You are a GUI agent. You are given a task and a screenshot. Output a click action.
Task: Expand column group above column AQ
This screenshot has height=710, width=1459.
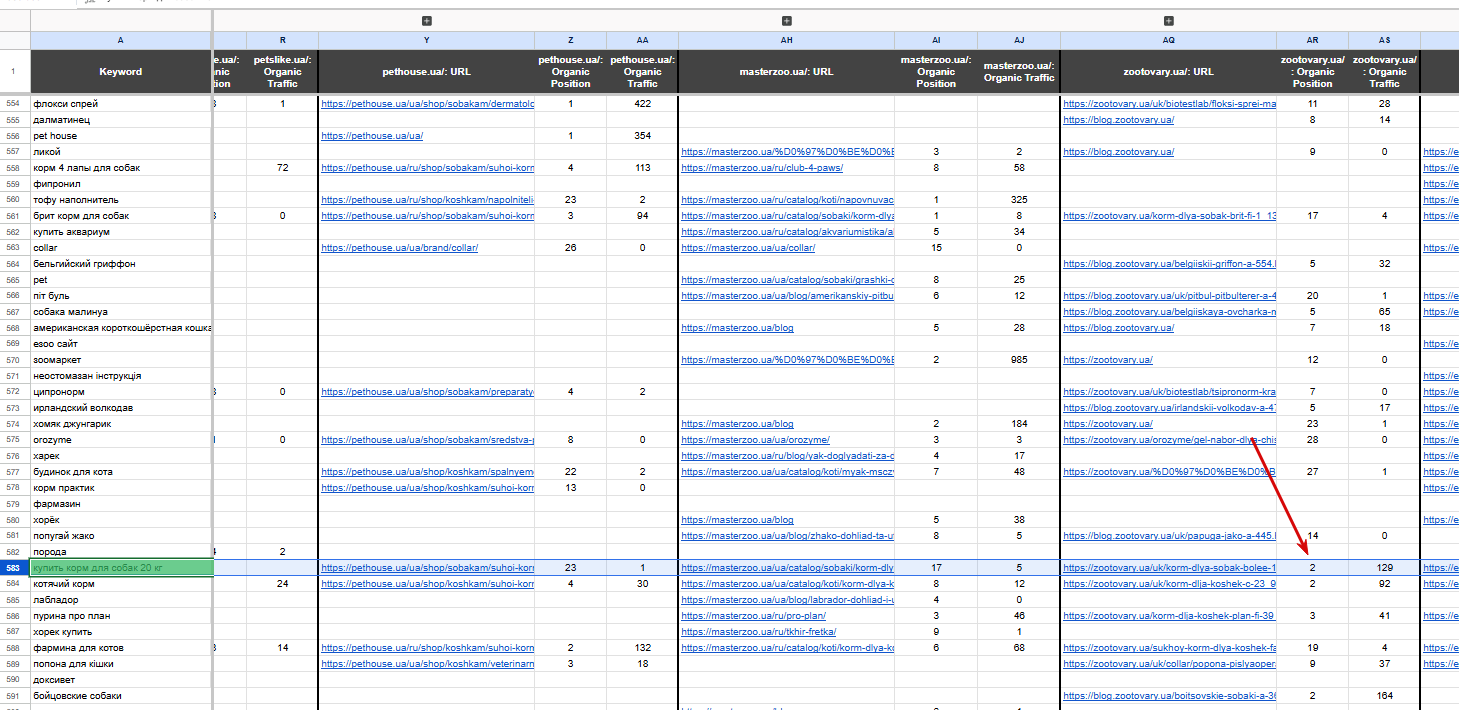pyautogui.click(x=1168, y=20)
